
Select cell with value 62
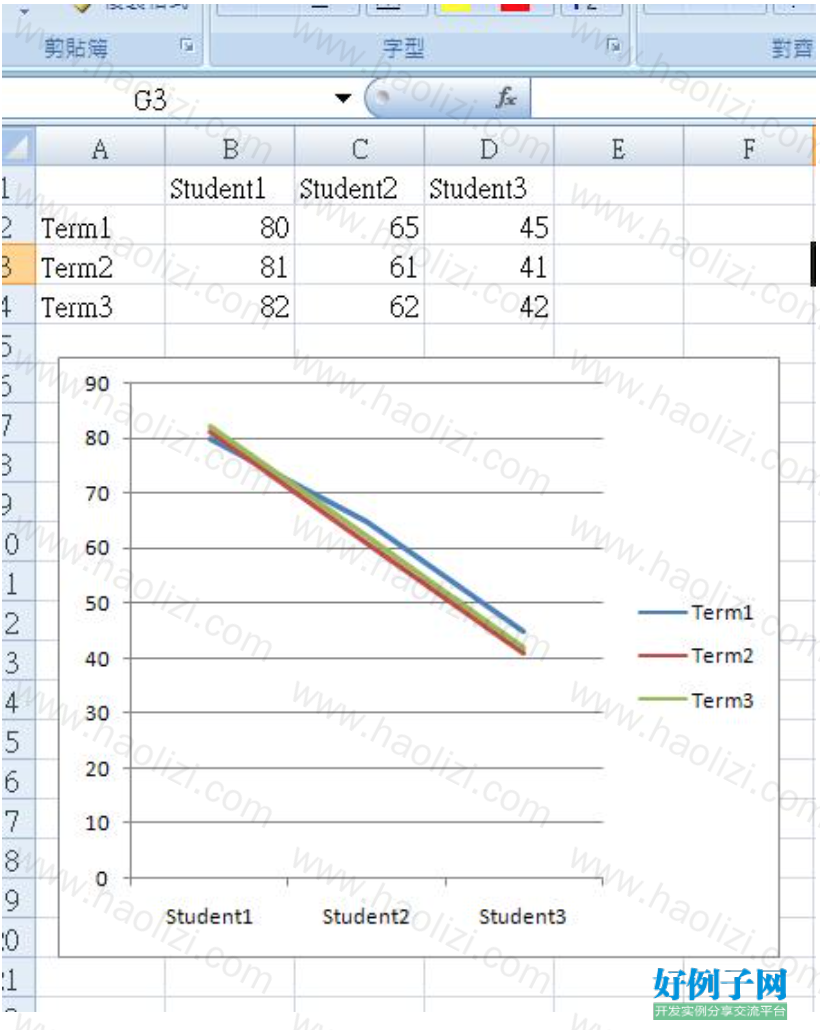tap(359, 305)
